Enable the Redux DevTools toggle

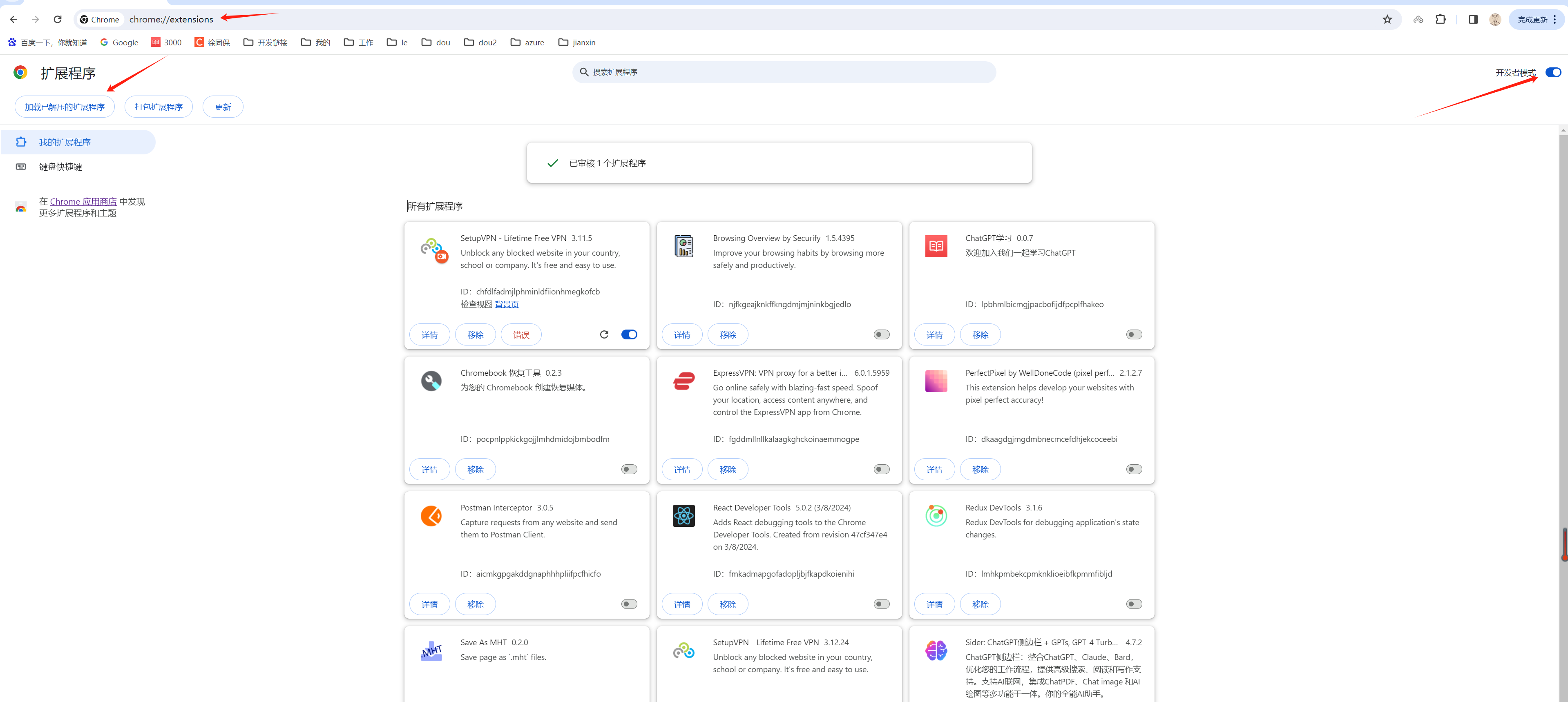pyautogui.click(x=1133, y=604)
